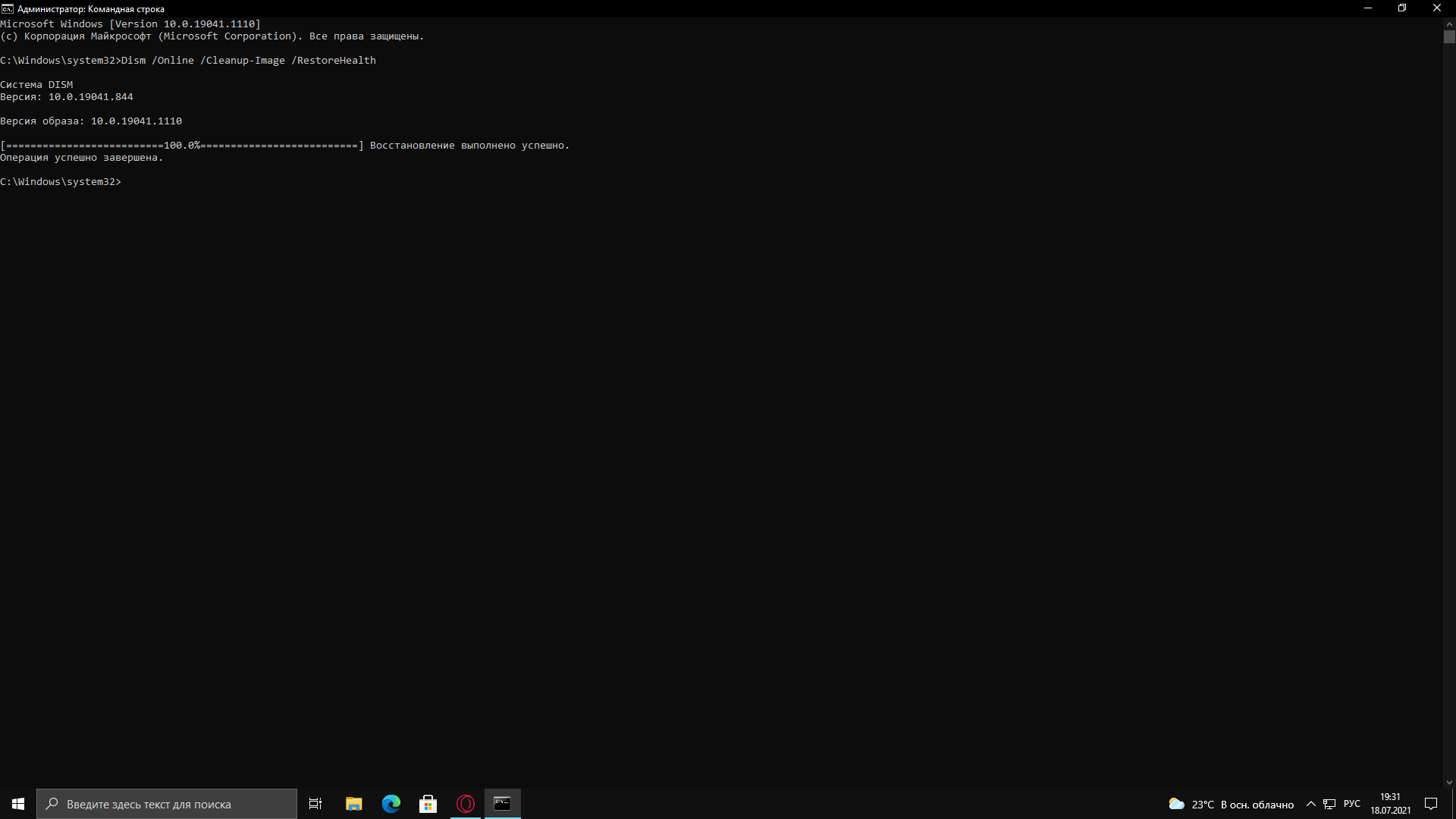Click the text 'Версия образа: 10.0.19041.1110'
The image size is (1456, 819).
coord(91,121)
